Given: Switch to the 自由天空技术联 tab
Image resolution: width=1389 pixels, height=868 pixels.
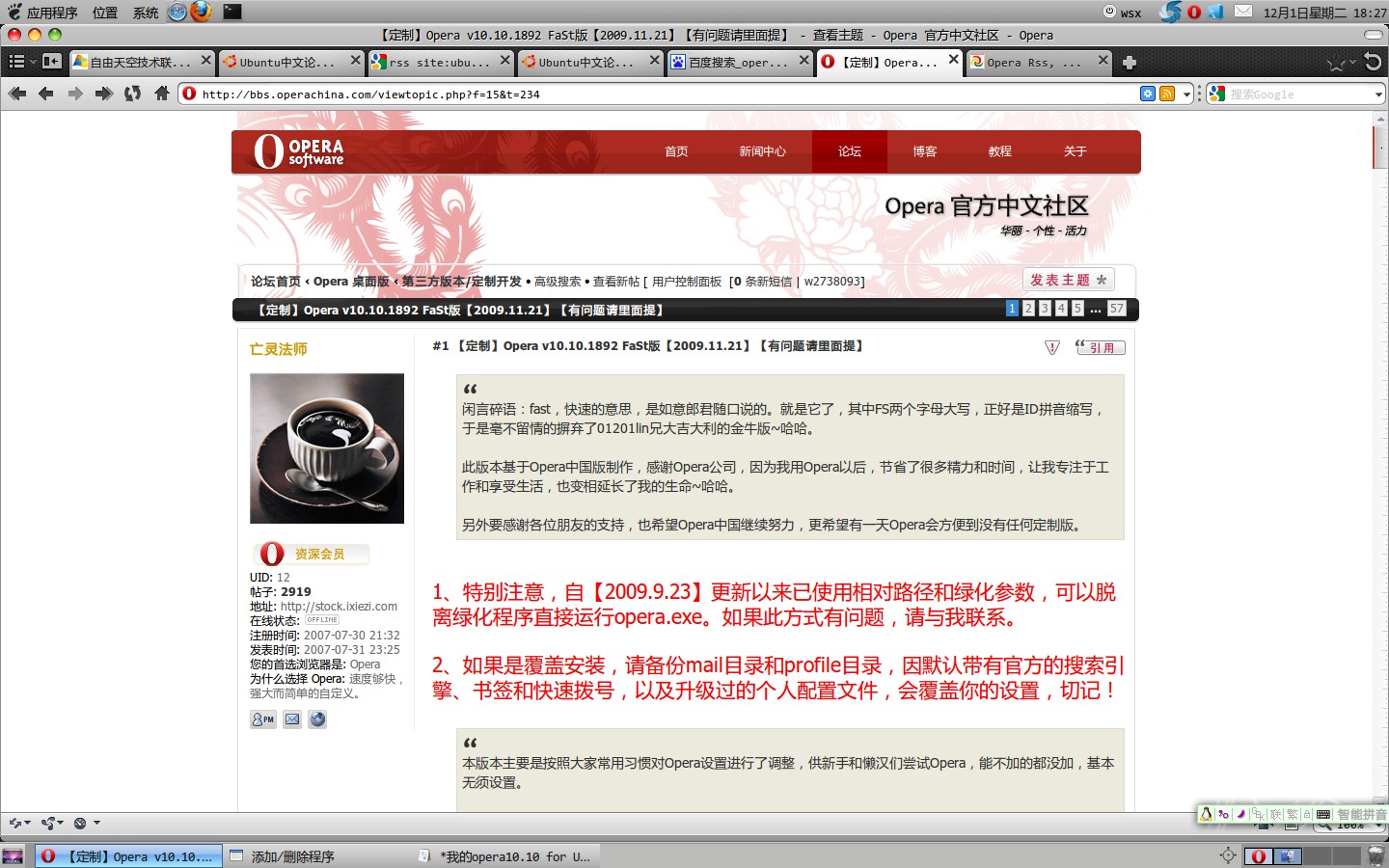Looking at the screenshot, I should pos(142,62).
